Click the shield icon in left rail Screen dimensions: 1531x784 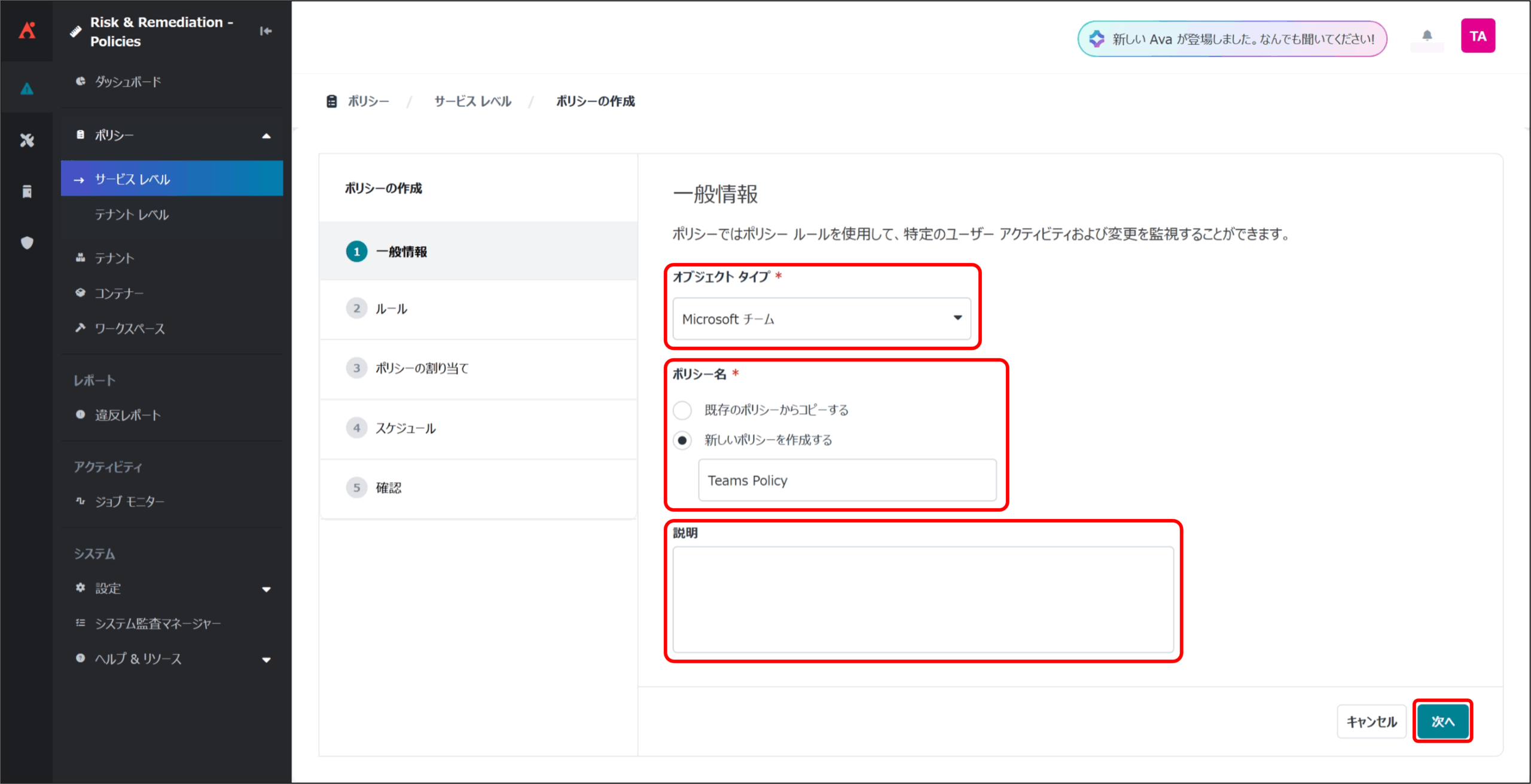click(x=27, y=243)
